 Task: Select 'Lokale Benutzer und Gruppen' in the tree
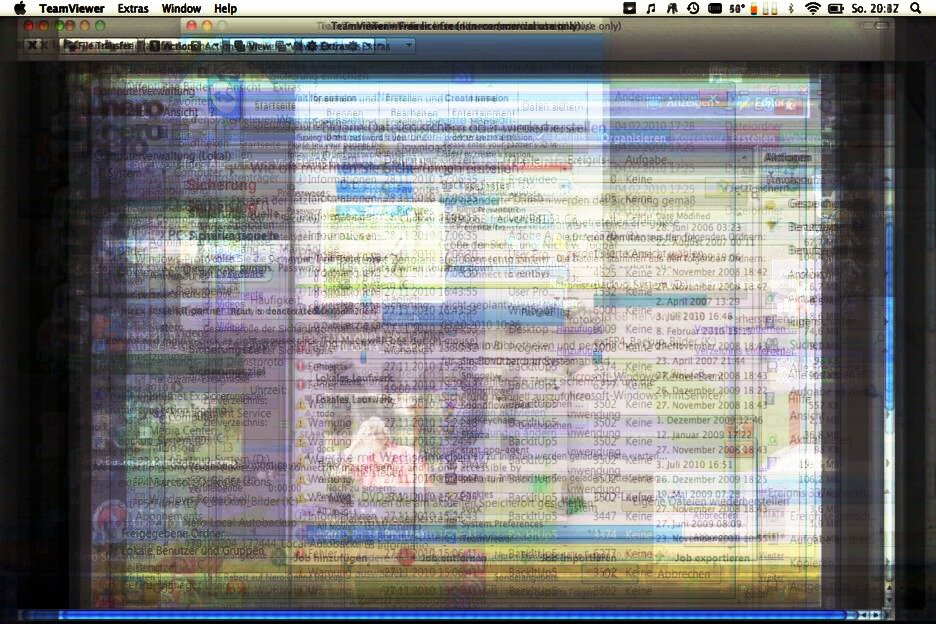(193, 550)
